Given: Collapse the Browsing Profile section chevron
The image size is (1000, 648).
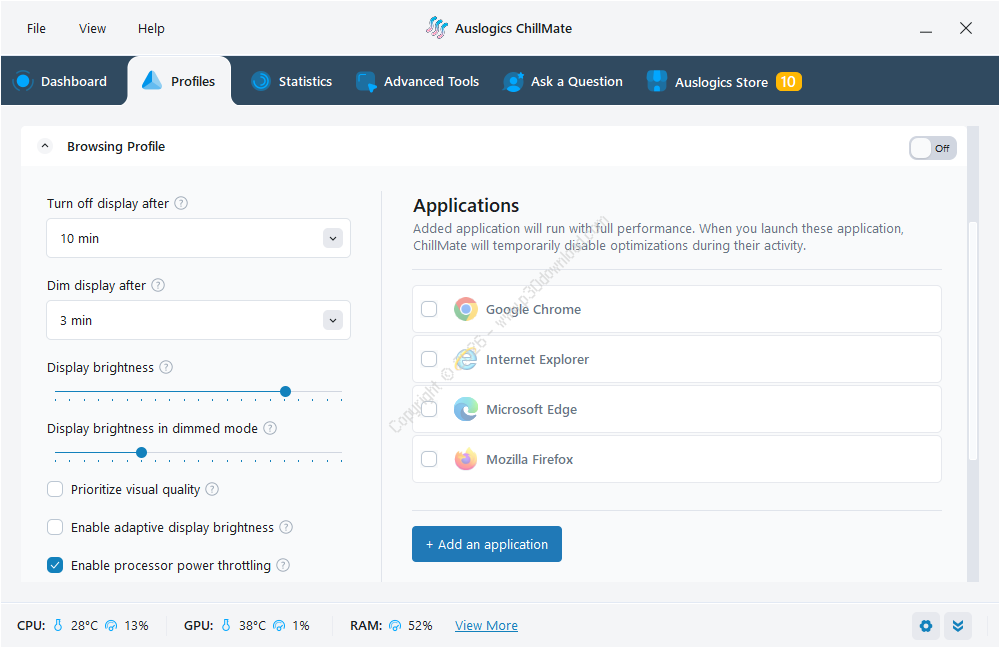Looking at the screenshot, I should tap(45, 146).
